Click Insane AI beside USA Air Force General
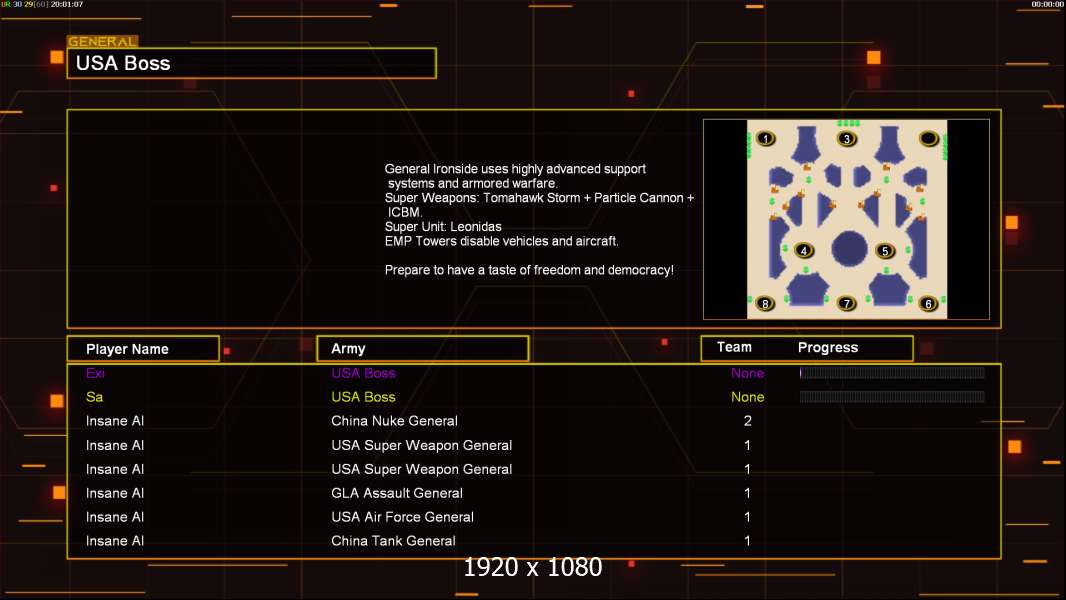Viewport: 1066px width, 600px height. (x=115, y=516)
